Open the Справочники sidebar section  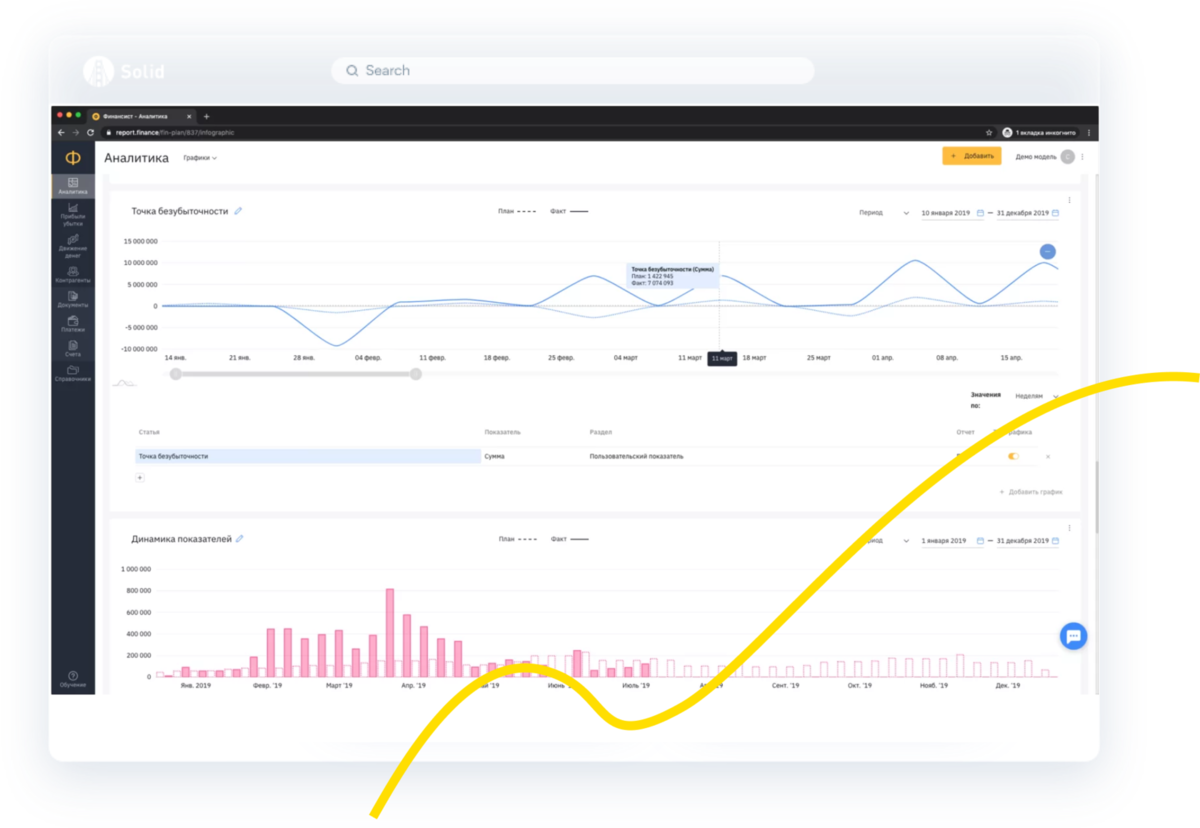tap(73, 374)
